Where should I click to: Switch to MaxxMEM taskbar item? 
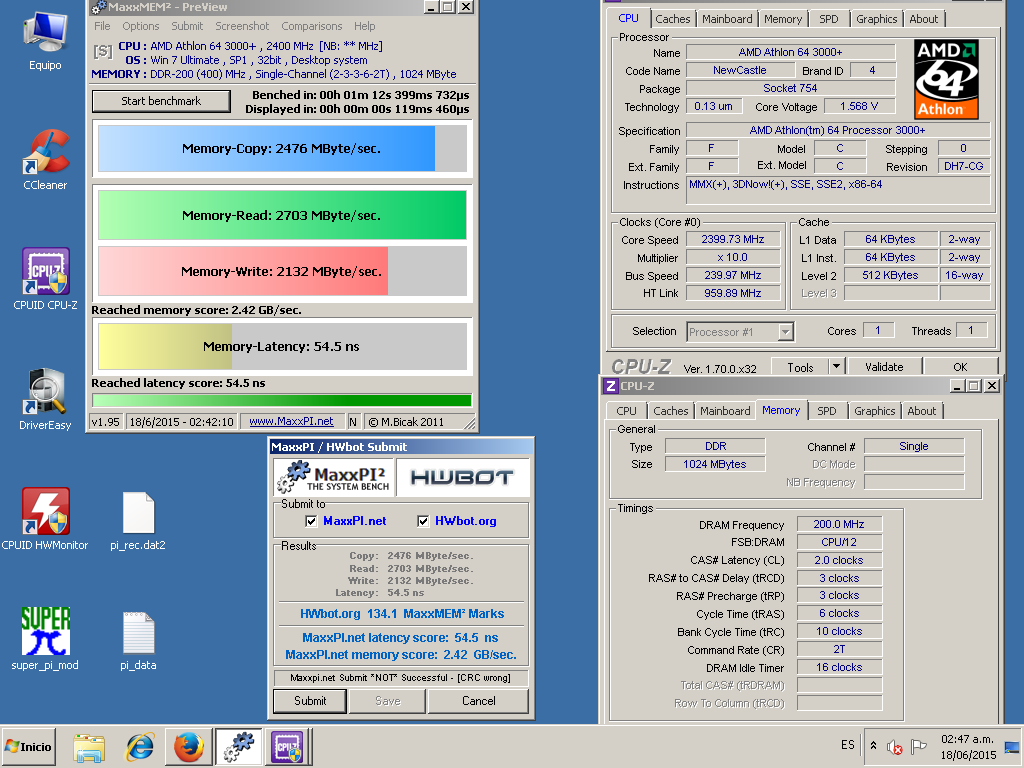pyautogui.click(x=238, y=746)
